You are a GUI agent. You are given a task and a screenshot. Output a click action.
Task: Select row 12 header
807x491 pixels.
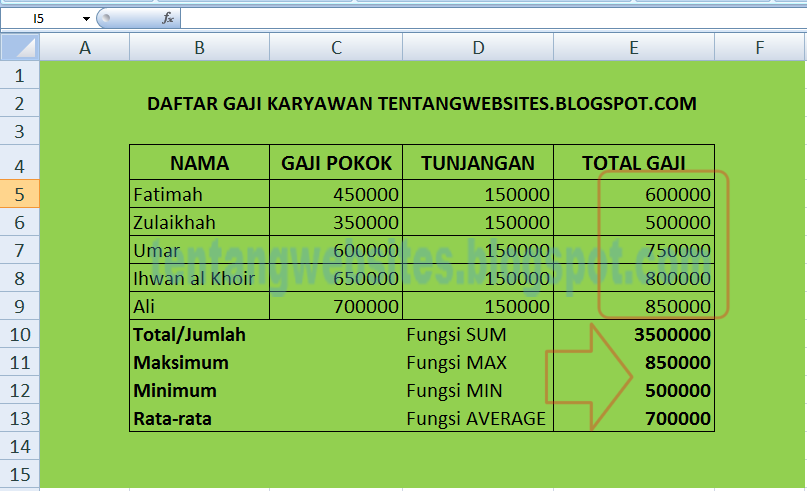[20, 390]
